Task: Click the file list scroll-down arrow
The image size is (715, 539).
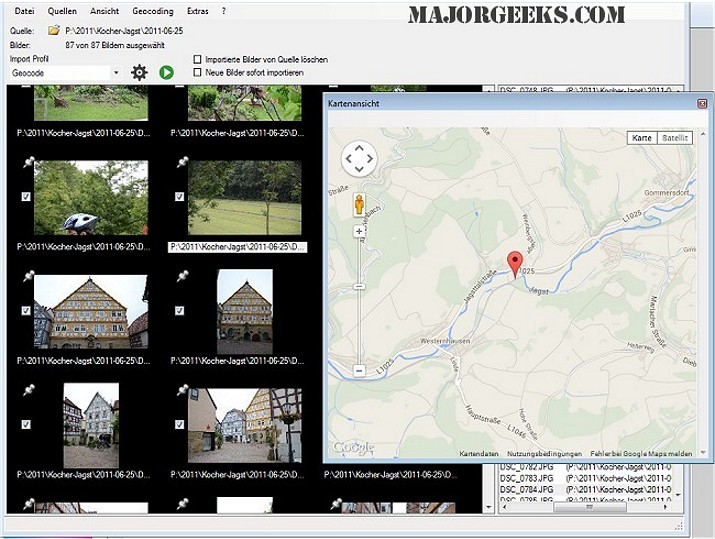Action: tap(678, 495)
